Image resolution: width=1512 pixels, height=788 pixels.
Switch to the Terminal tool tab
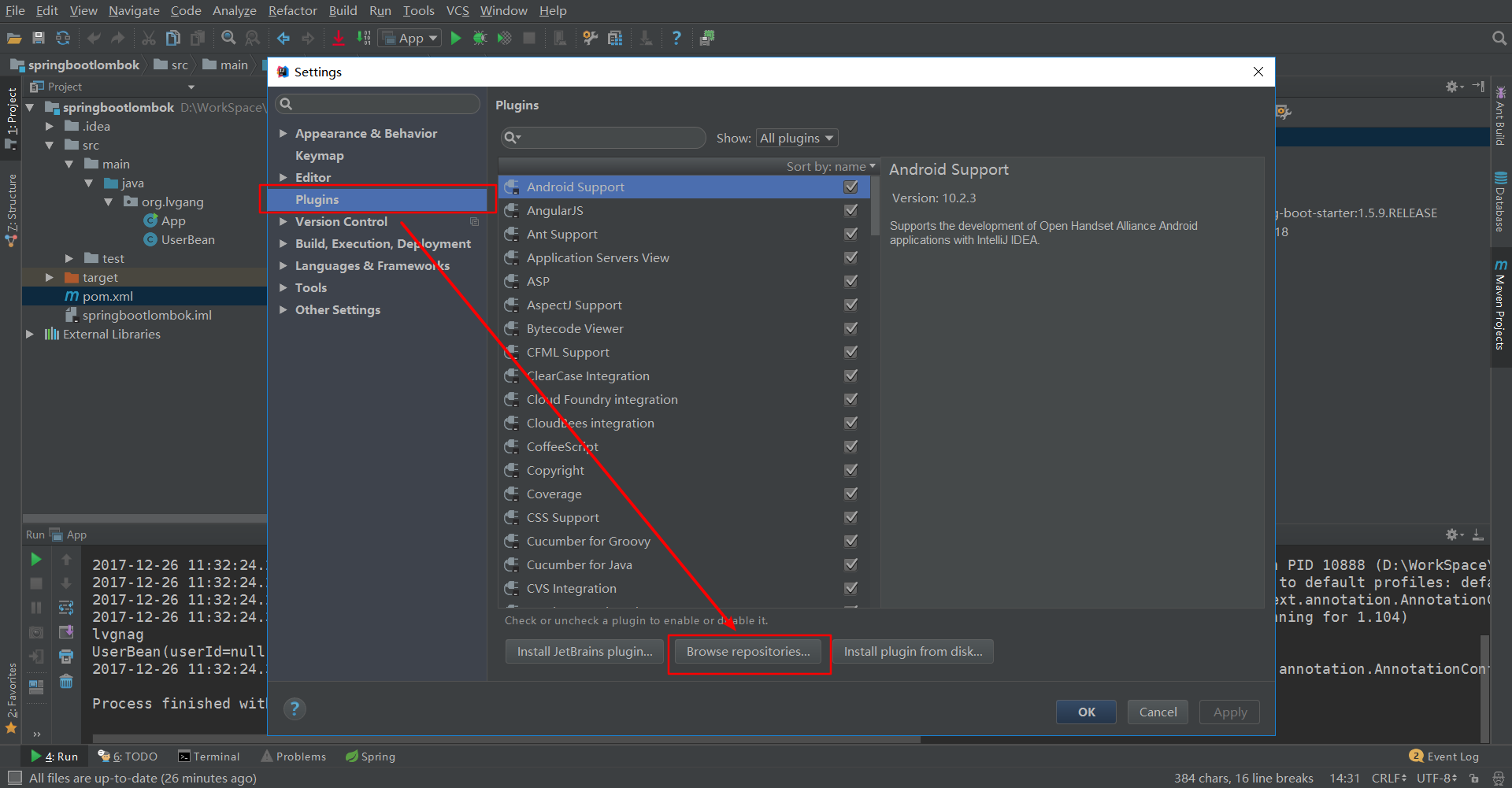click(x=209, y=757)
